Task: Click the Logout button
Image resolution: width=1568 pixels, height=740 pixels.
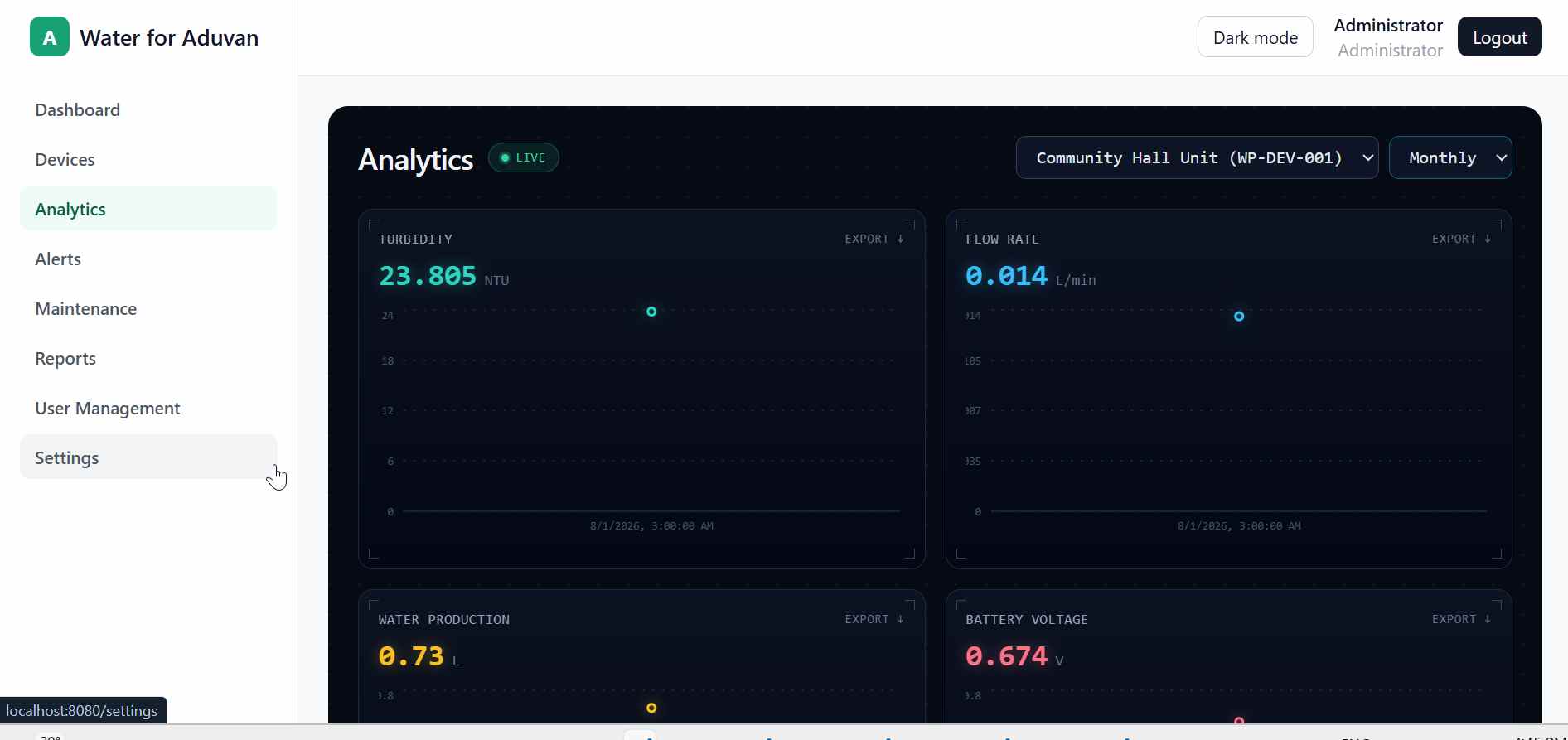Action: tap(1499, 37)
